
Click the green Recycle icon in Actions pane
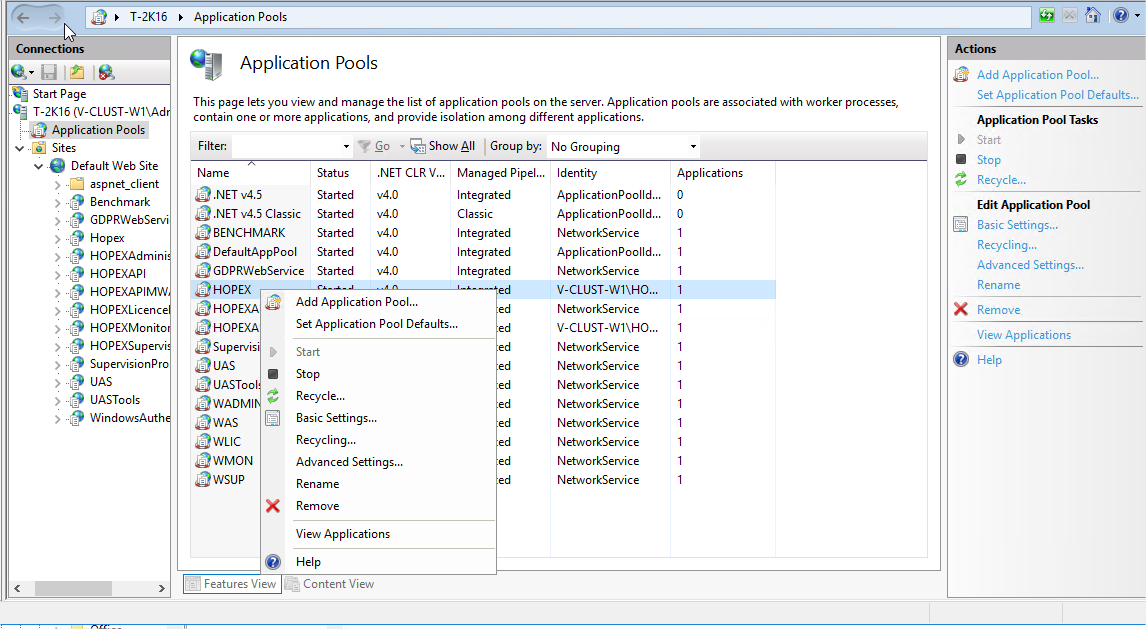pos(961,180)
